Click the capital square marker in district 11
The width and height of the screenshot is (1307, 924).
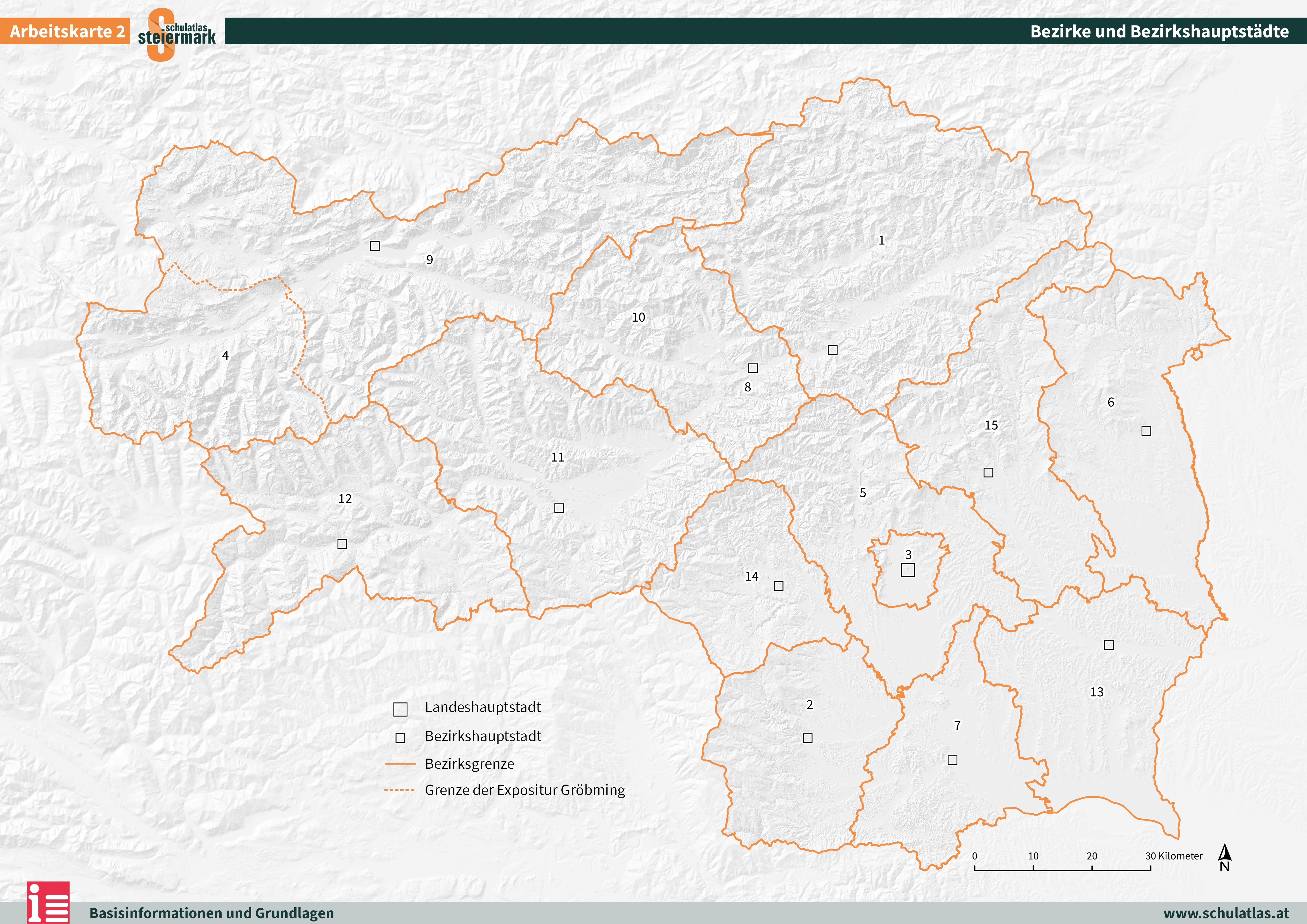[x=559, y=508]
